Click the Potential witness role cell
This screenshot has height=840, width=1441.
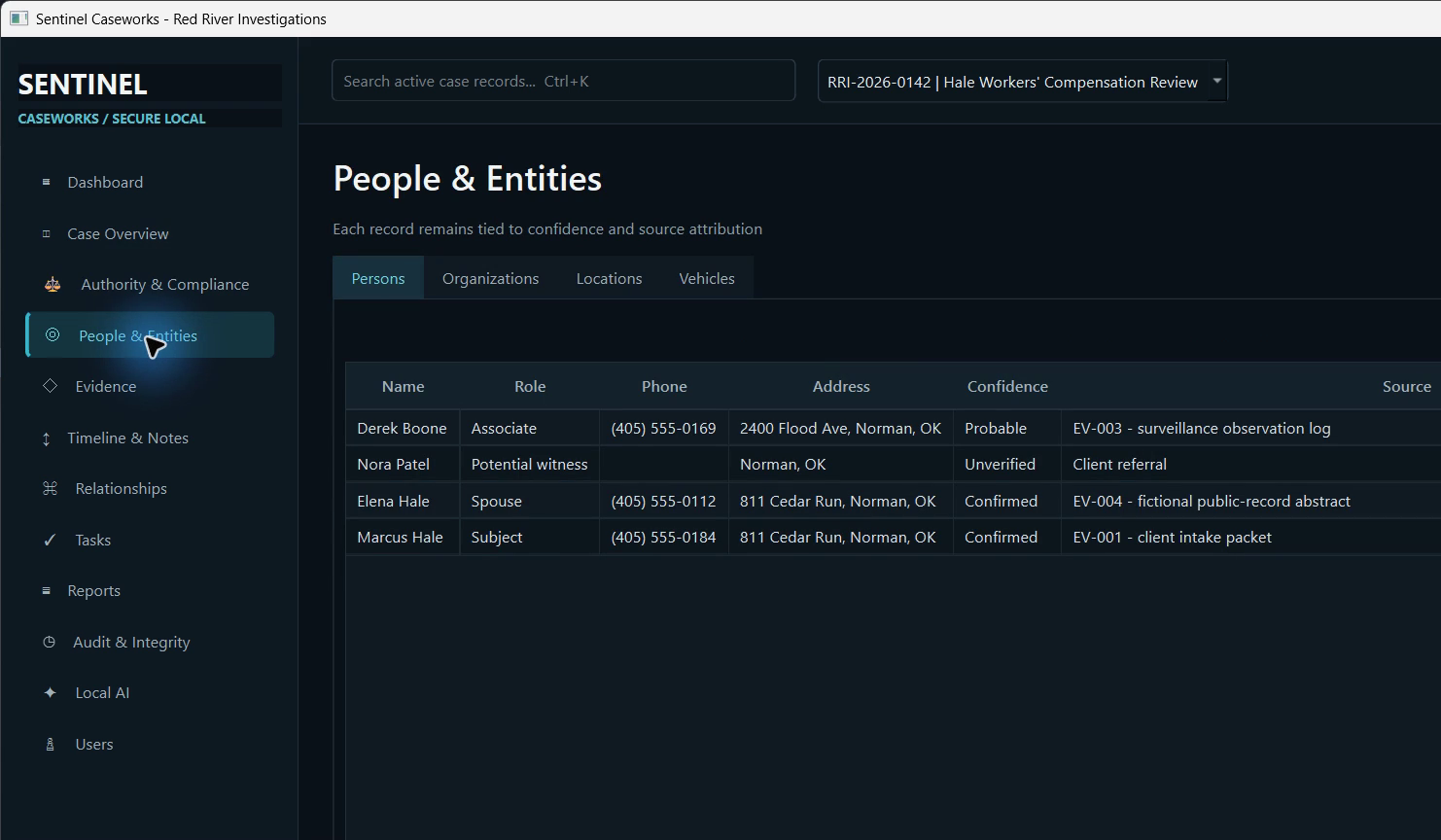(530, 464)
